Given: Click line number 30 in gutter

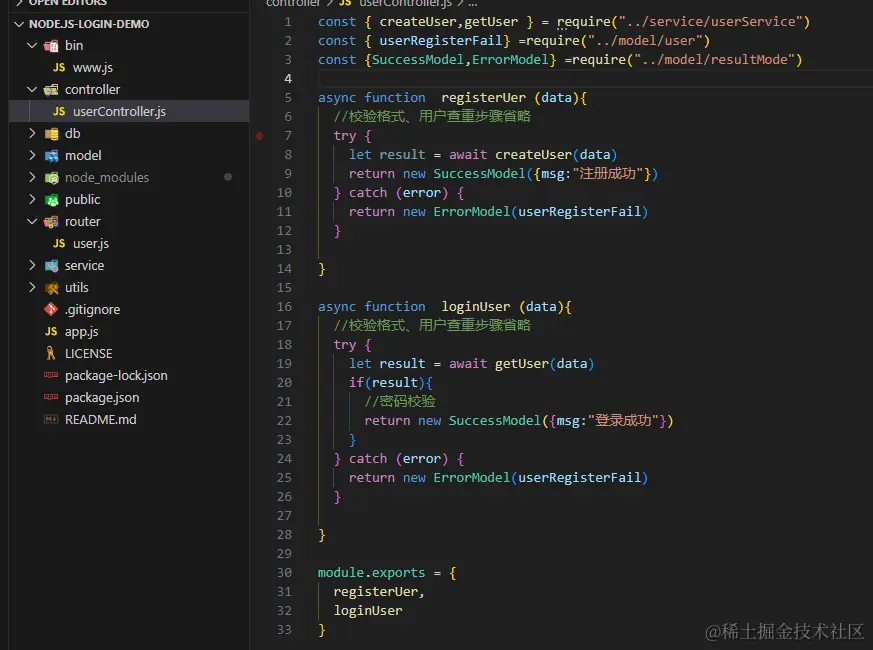Looking at the screenshot, I should (x=284, y=572).
